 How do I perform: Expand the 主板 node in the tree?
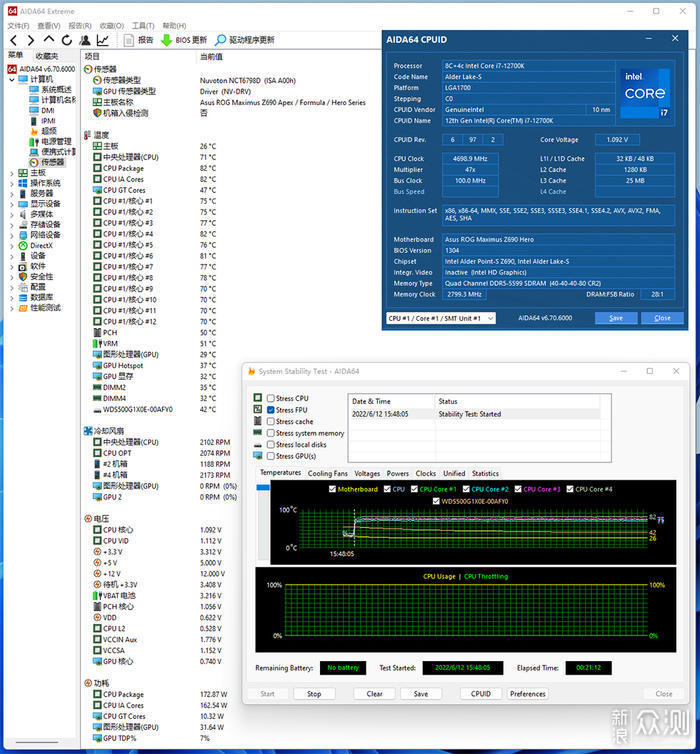pos(12,173)
